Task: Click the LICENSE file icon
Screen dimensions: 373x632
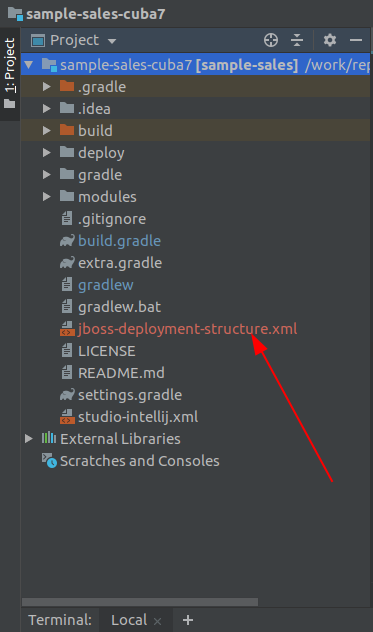Action: tap(67, 351)
